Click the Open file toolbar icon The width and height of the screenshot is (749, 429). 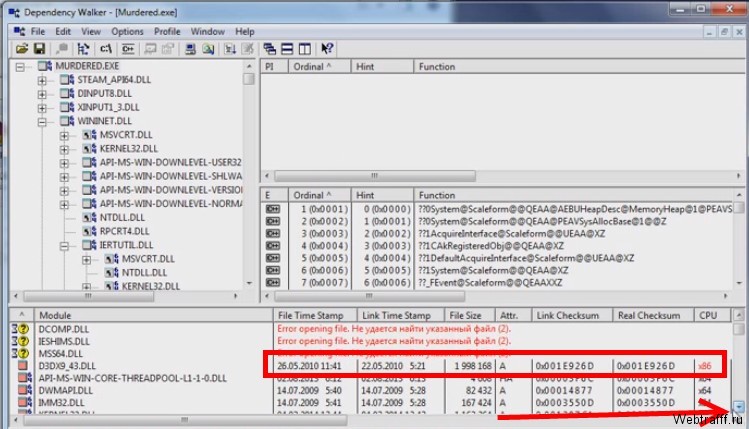pos(22,49)
